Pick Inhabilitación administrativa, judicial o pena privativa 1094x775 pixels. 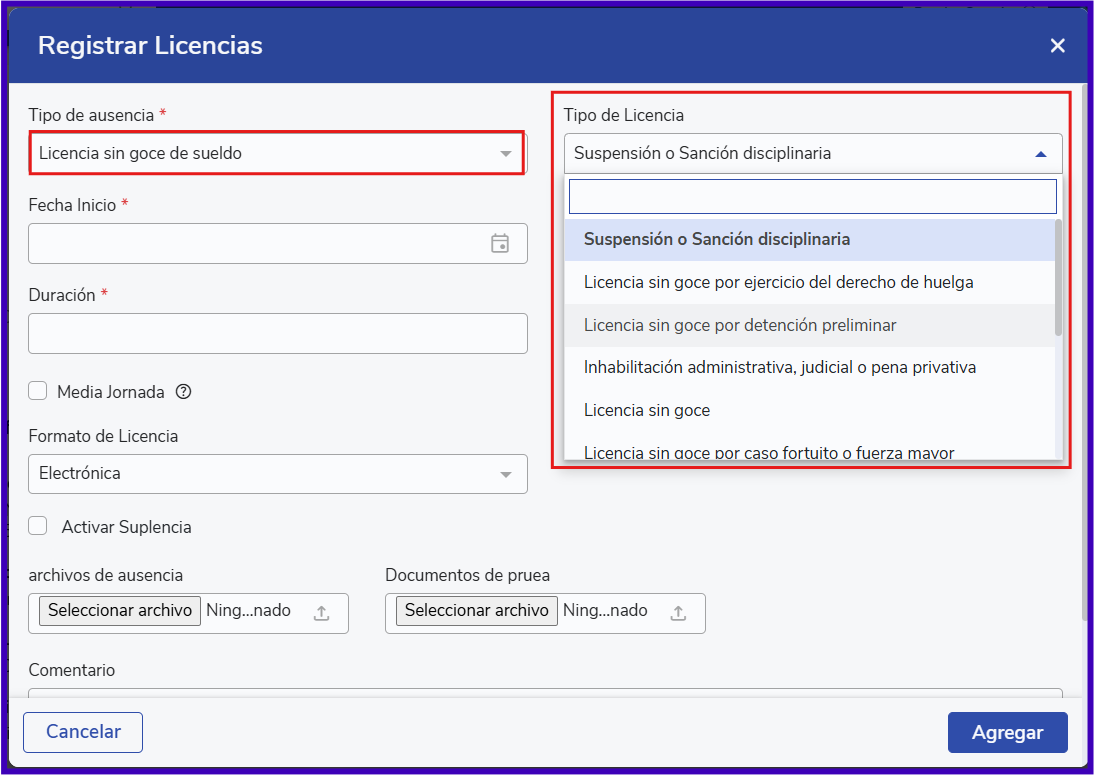pyautogui.click(x=779, y=367)
